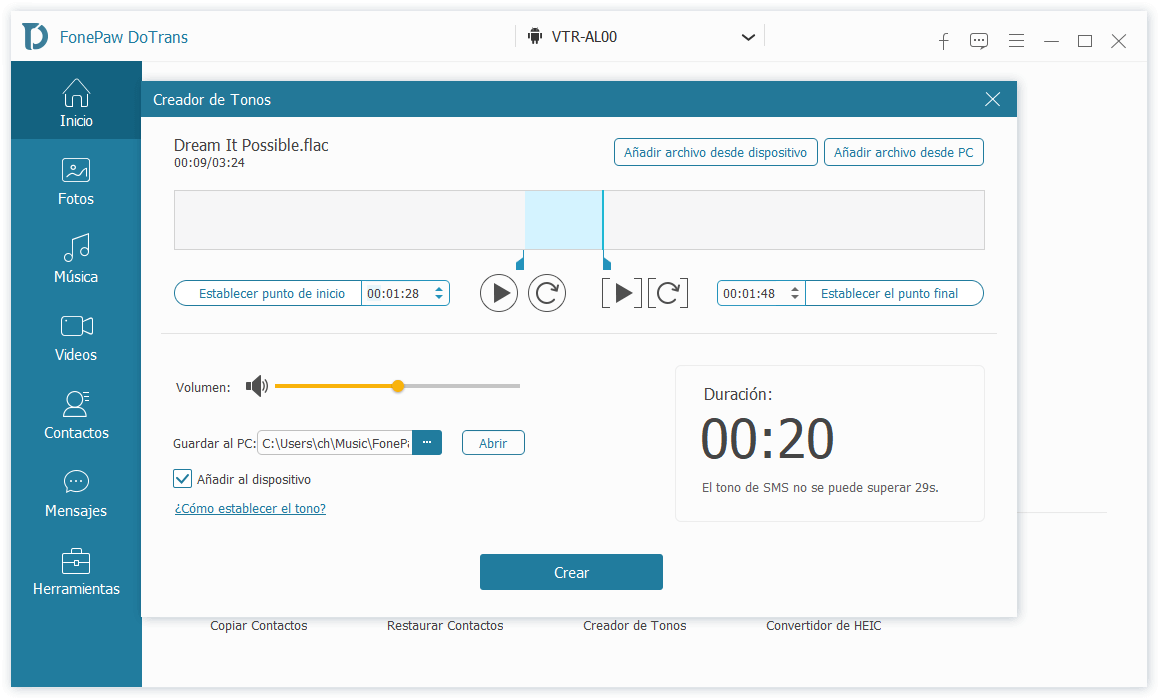Expand the VTR-AL00 device dropdown
Image resolution: width=1160 pixels, height=700 pixels.
coord(748,38)
